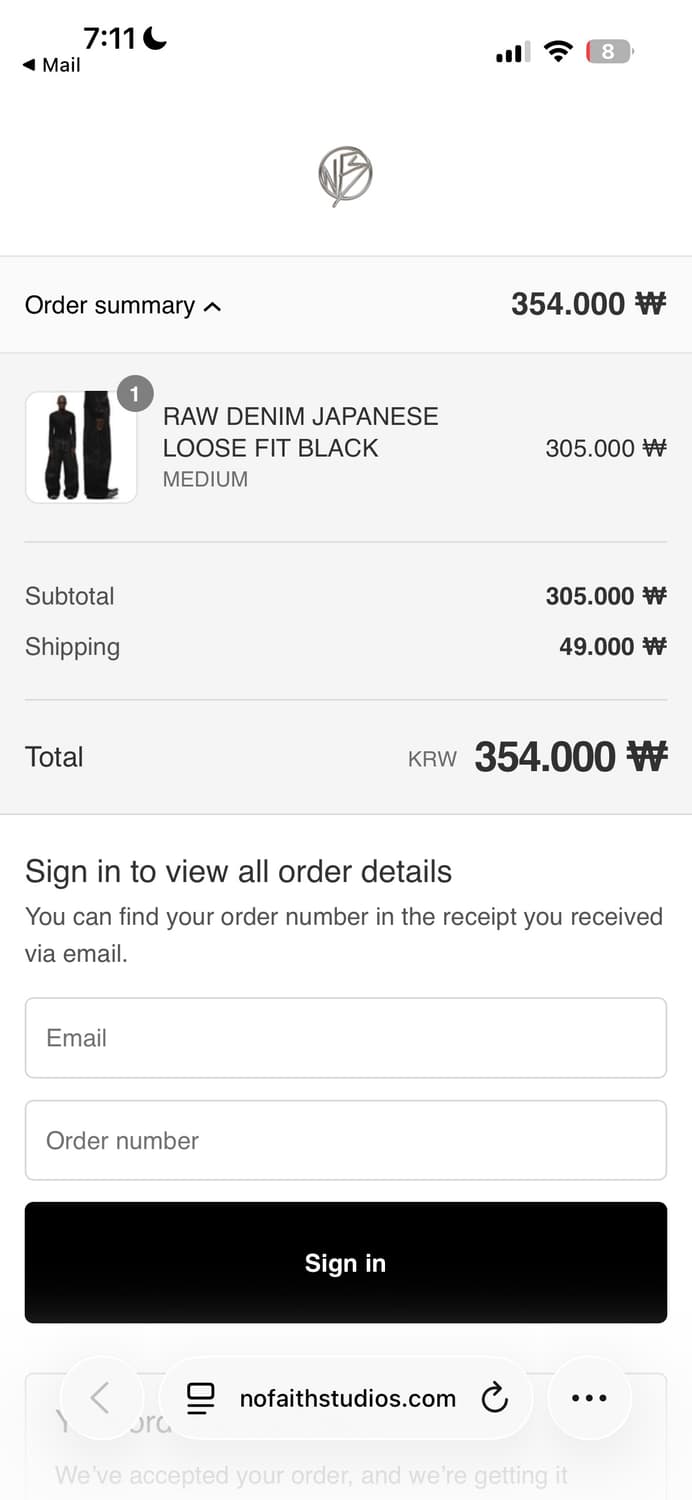Tap the quantity badge on the product photo
Viewport: 692px width, 1500px height.
click(x=135, y=393)
